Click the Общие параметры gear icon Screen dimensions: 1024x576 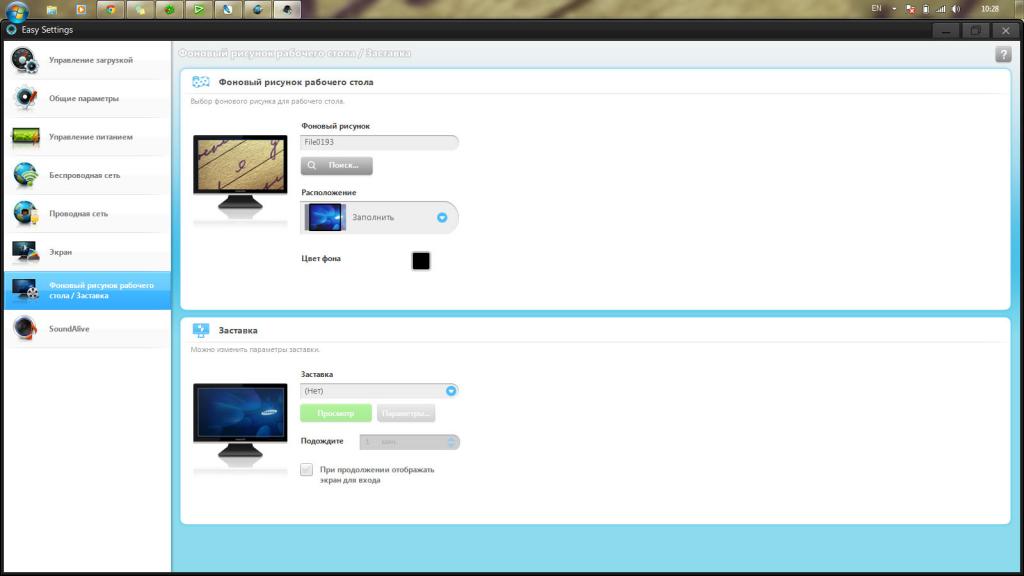click(x=25, y=98)
